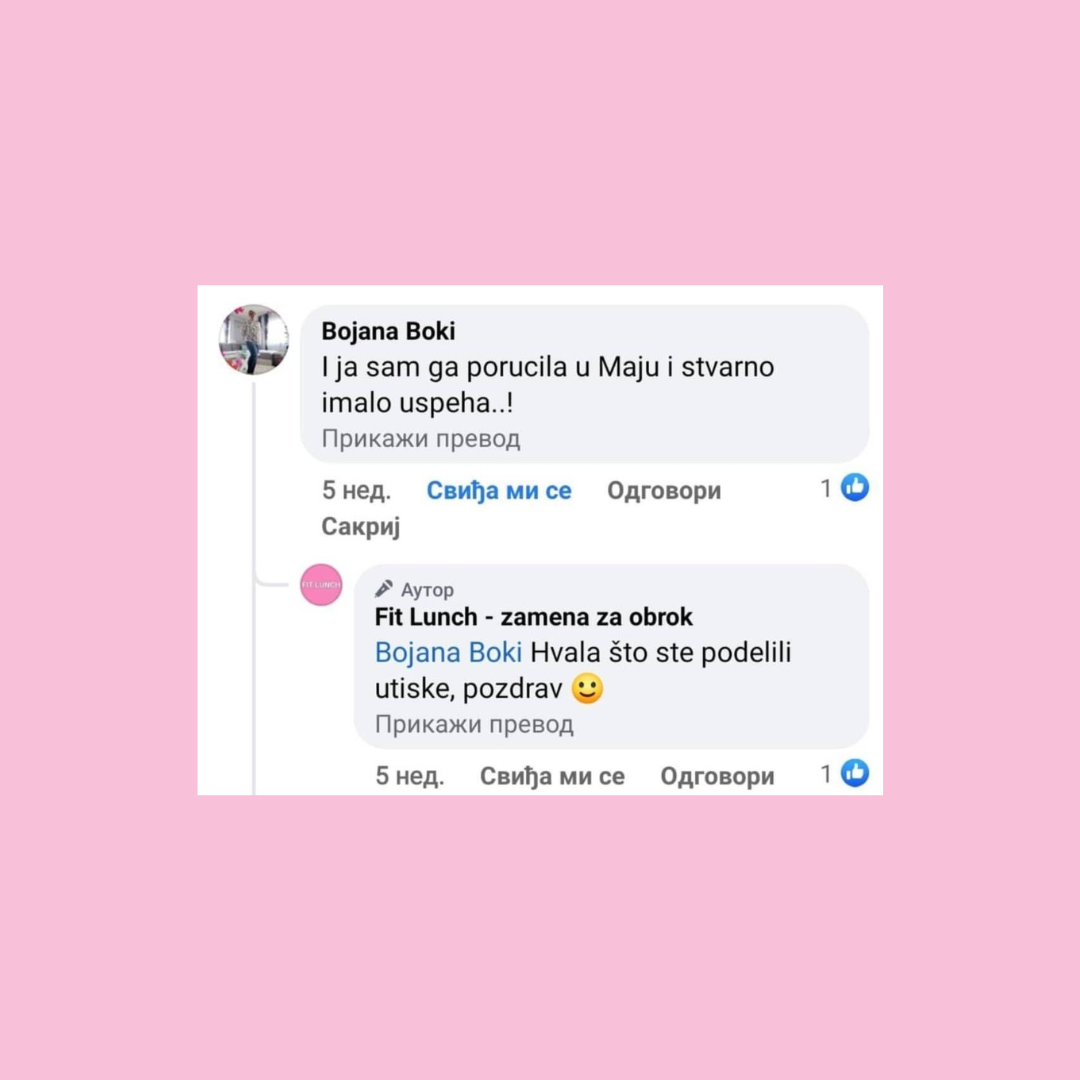The width and height of the screenshot is (1080, 1080).
Task: Open the Fit Lunch - zamena za obrok page name
Action: pyautogui.click(x=534, y=617)
